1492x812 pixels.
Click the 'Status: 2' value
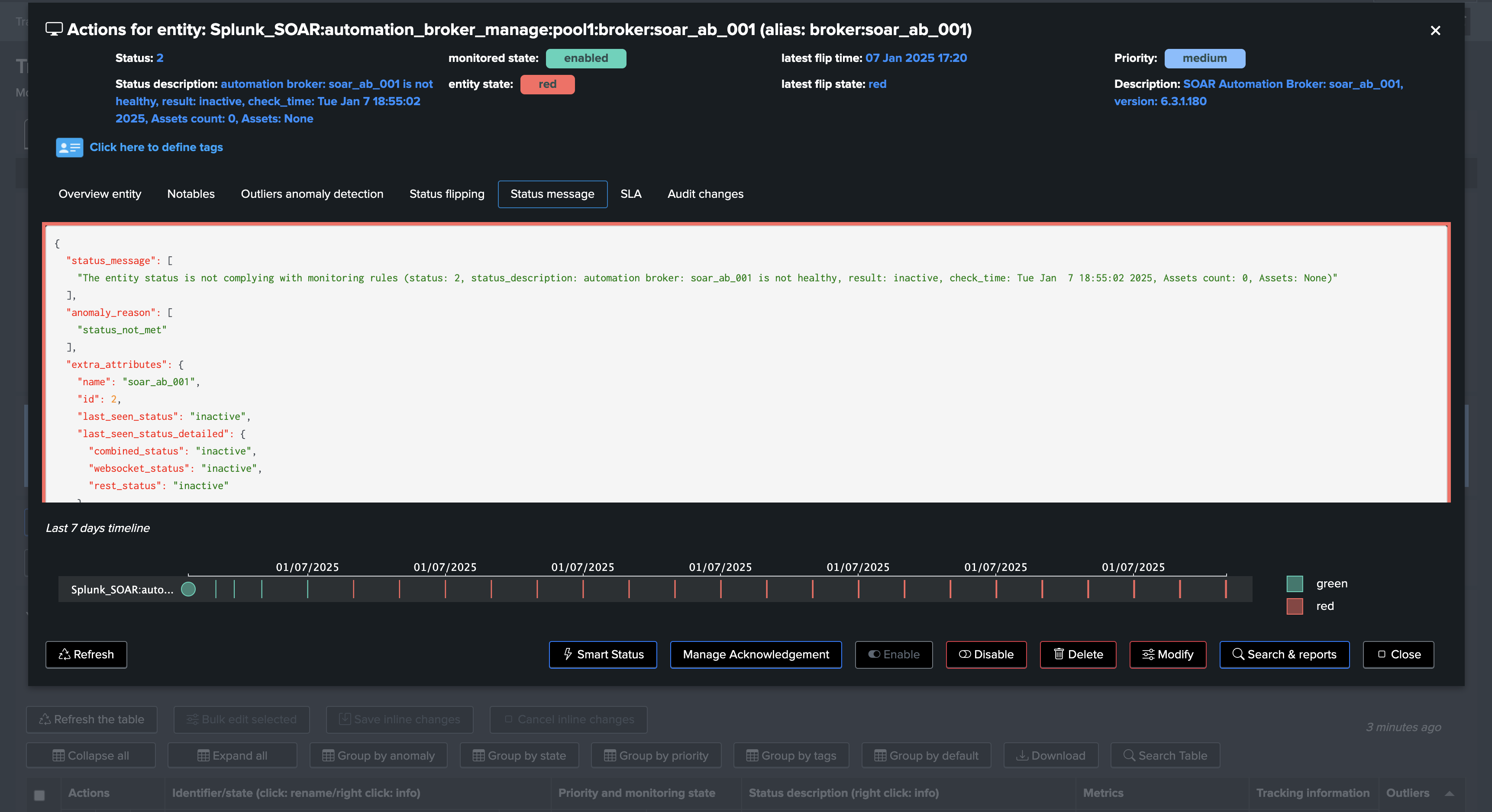(x=160, y=58)
